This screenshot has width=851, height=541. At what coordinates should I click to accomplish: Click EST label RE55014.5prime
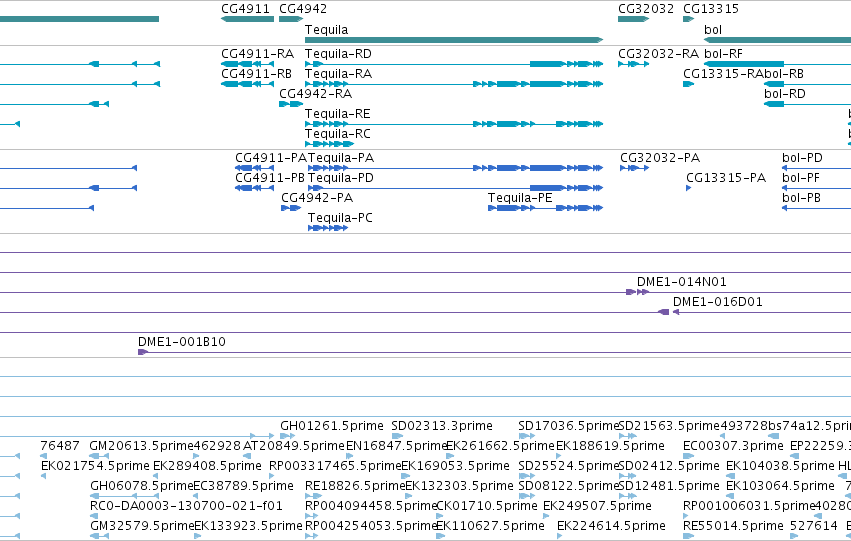pos(733,526)
